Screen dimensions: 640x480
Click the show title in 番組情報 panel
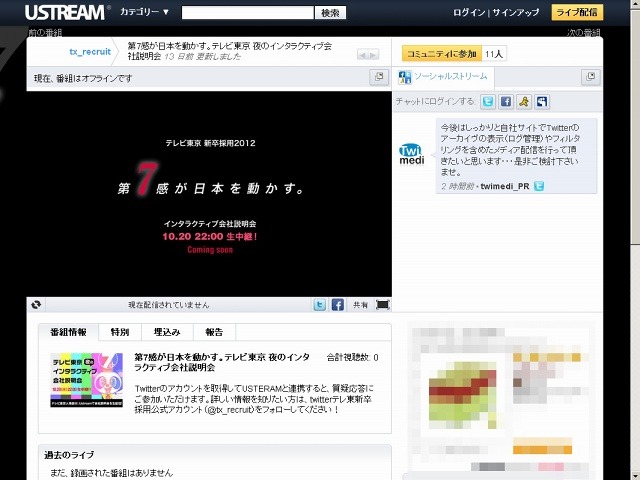tap(222, 362)
